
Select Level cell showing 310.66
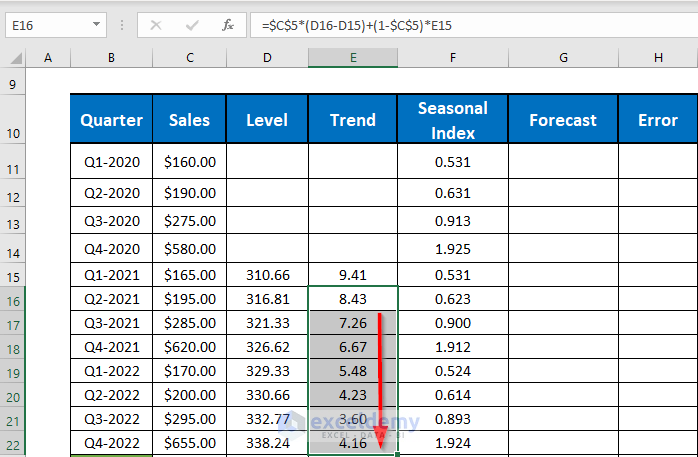pyautogui.click(x=267, y=274)
